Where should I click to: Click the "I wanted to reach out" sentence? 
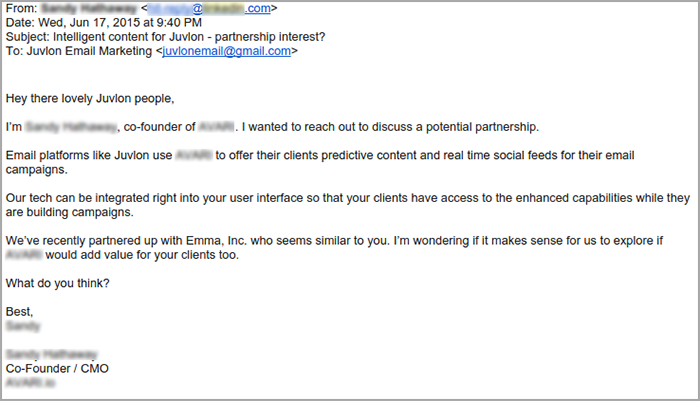point(390,127)
